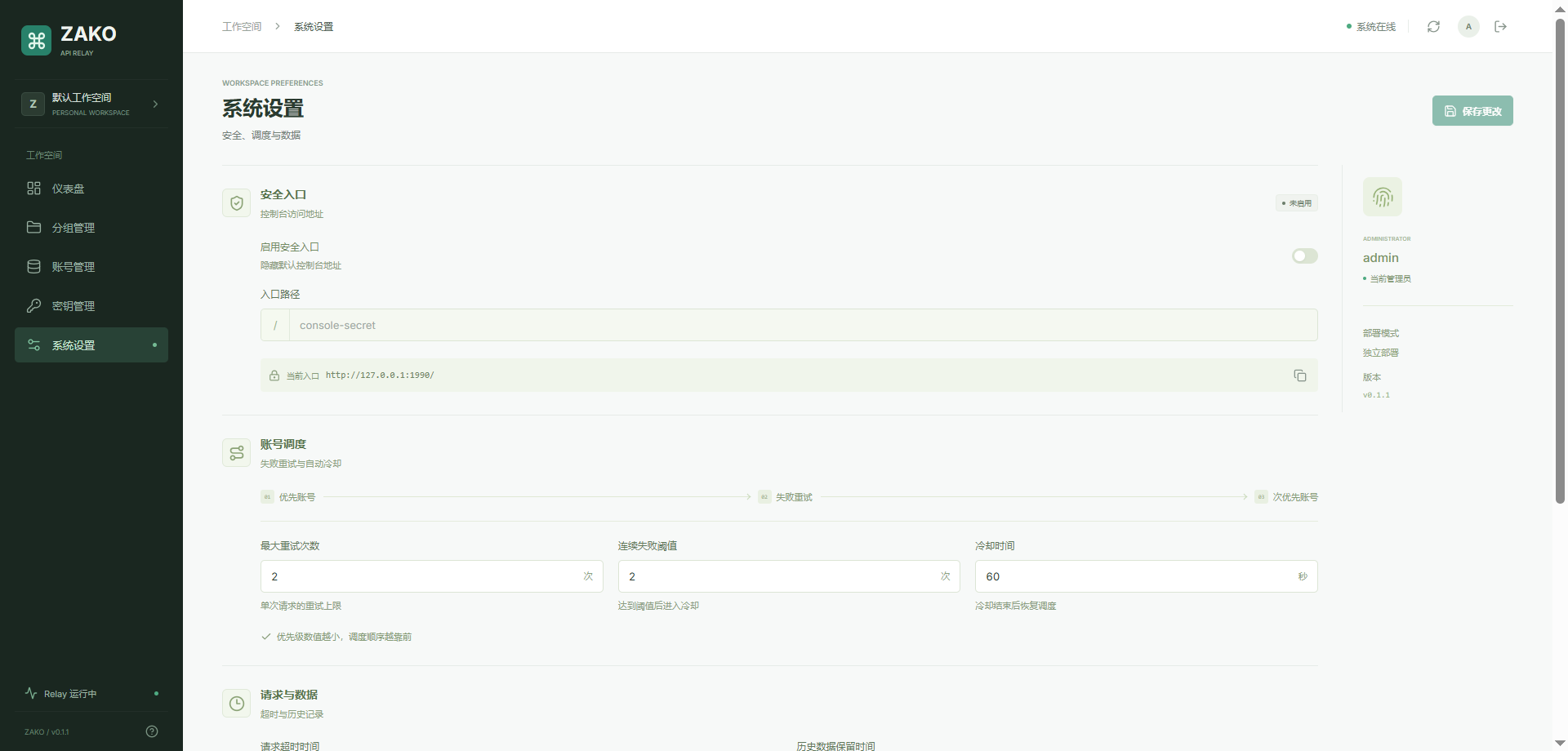Image resolution: width=1568 pixels, height=751 pixels.
Task: Open 账号管理 page
Action: click(91, 267)
